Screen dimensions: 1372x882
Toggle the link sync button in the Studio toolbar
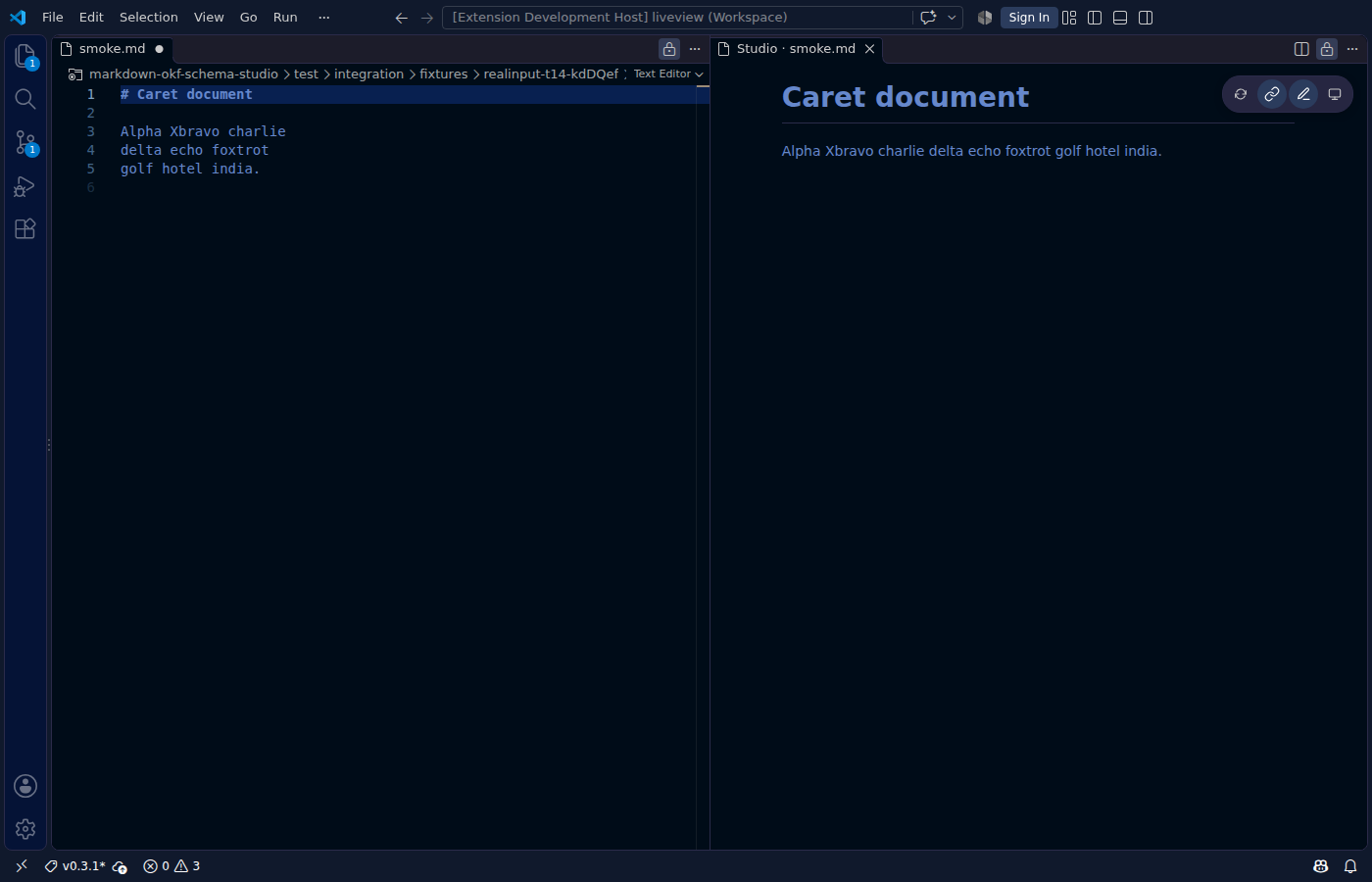[1272, 94]
